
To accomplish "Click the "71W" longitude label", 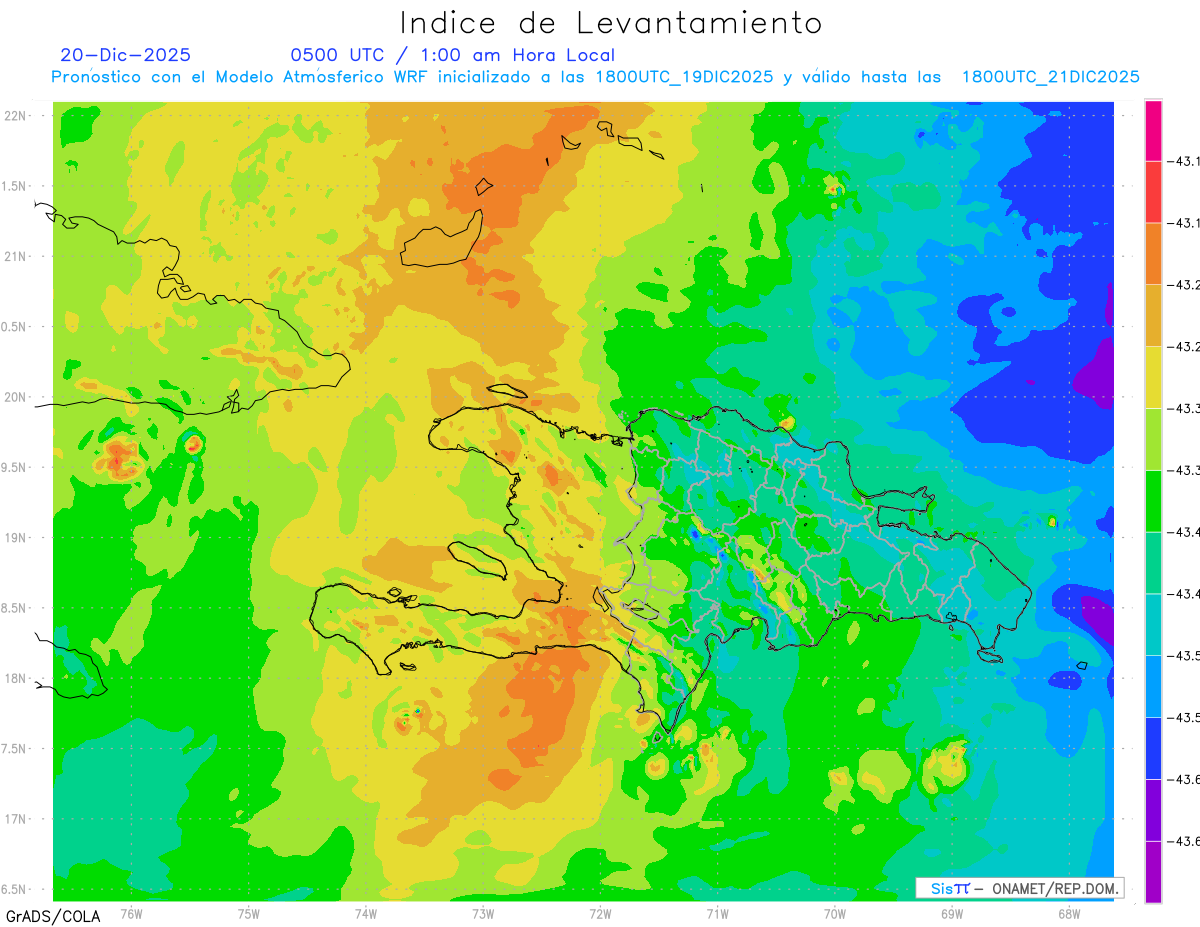I will click(x=717, y=914).
